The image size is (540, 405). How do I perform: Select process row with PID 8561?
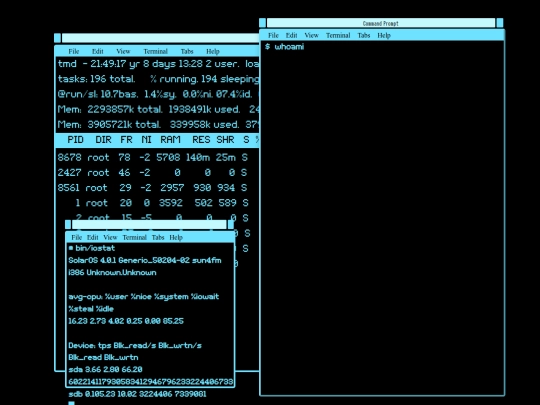click(152, 188)
